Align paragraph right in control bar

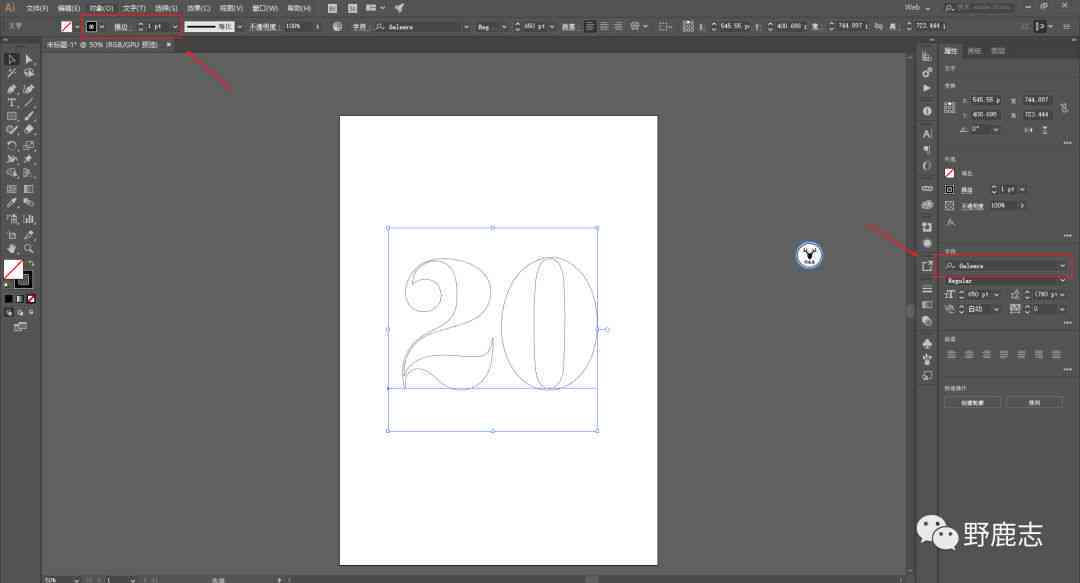click(619, 26)
